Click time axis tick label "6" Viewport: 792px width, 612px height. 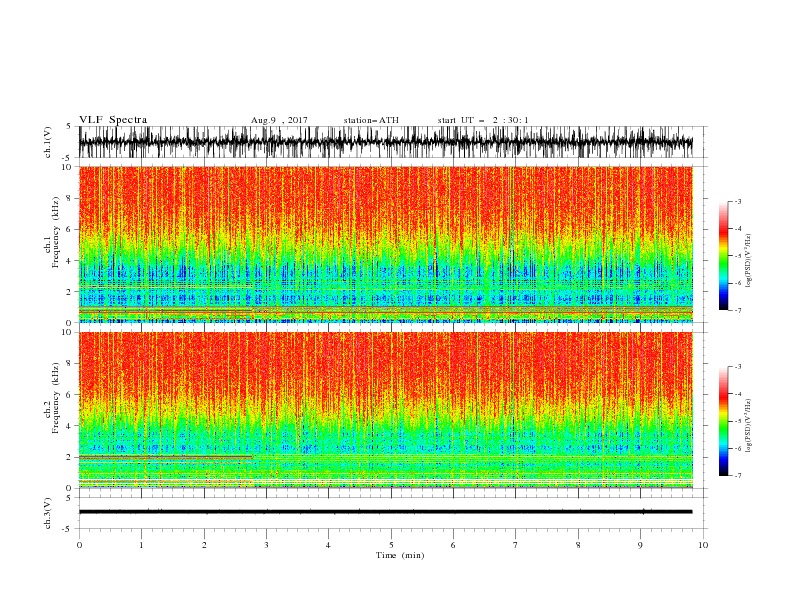point(453,545)
